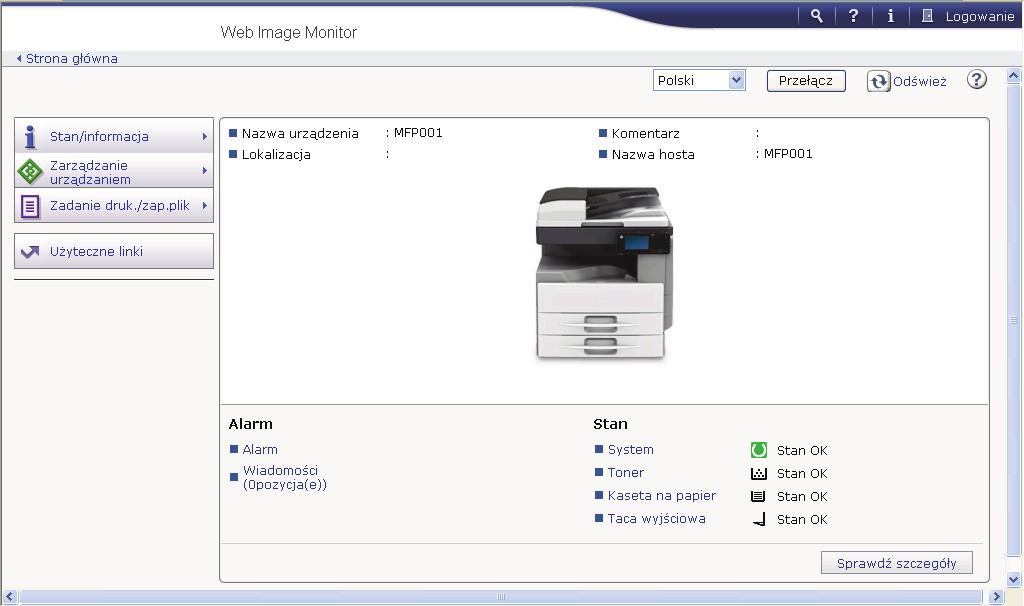Screen dimensions: 1024x606
Task: Open the Zarządzanie urządzaniem menu
Action: [x=114, y=171]
